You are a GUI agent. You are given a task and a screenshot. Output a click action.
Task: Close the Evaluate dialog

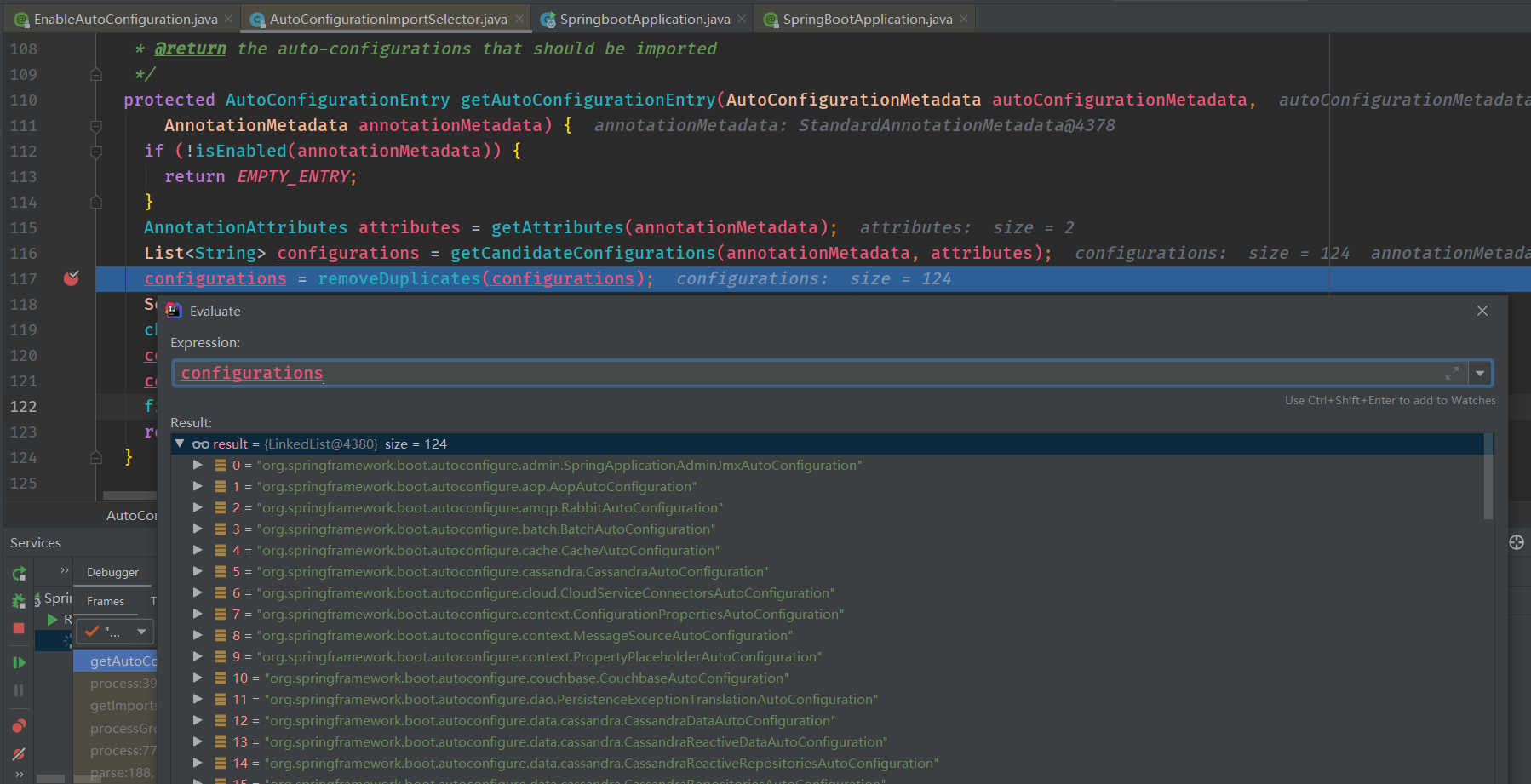coord(1482,311)
